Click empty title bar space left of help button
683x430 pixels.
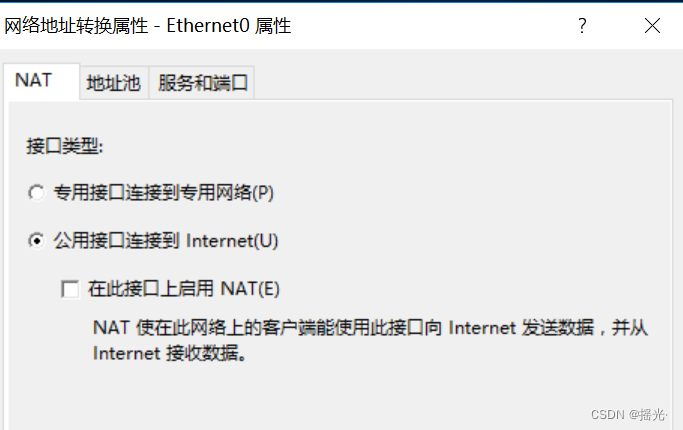pos(429,26)
